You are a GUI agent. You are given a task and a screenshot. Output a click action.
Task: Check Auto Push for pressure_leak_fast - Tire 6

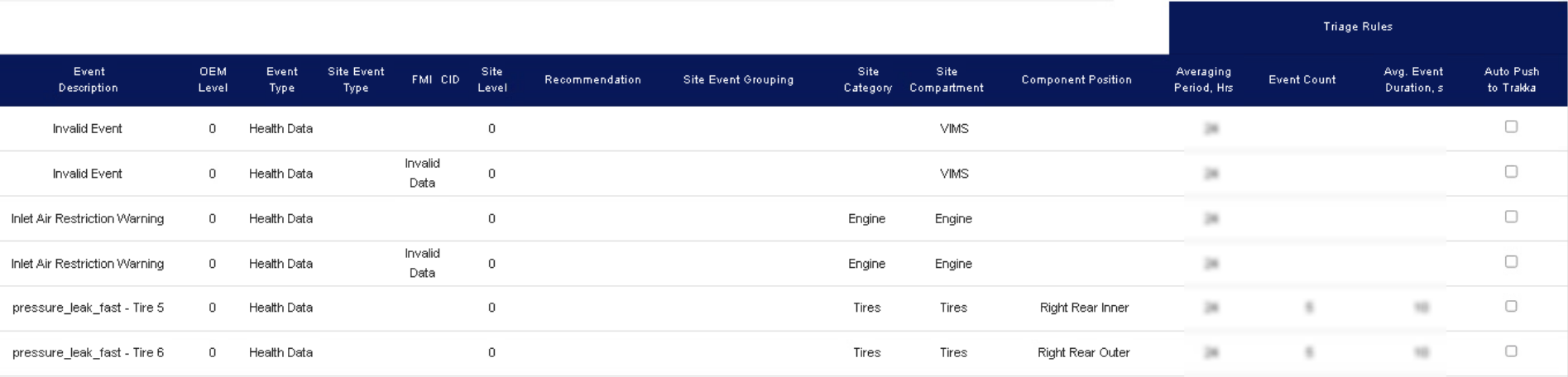1511,351
